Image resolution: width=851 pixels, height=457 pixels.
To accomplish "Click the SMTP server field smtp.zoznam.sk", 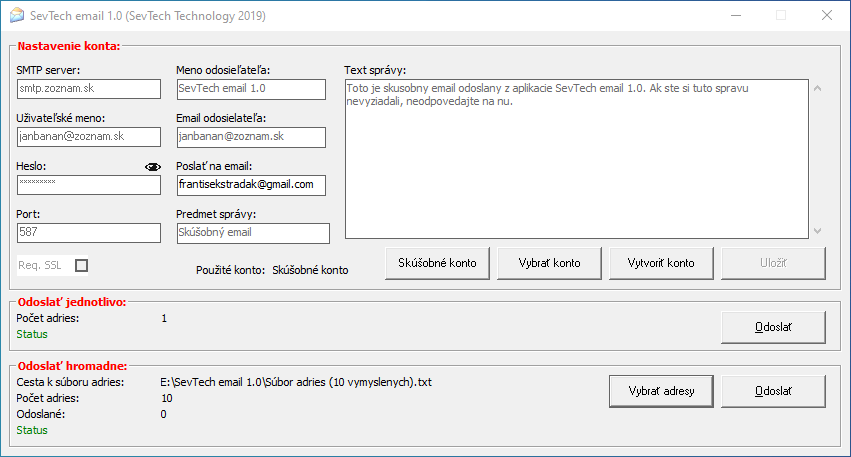I will pyautogui.click(x=89, y=89).
